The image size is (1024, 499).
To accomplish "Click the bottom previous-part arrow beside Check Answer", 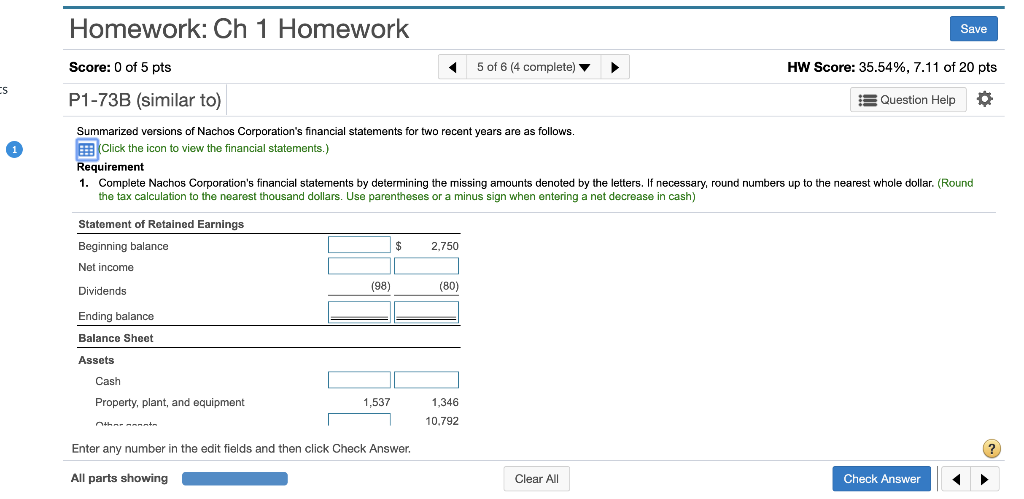I will pyautogui.click(x=956, y=479).
